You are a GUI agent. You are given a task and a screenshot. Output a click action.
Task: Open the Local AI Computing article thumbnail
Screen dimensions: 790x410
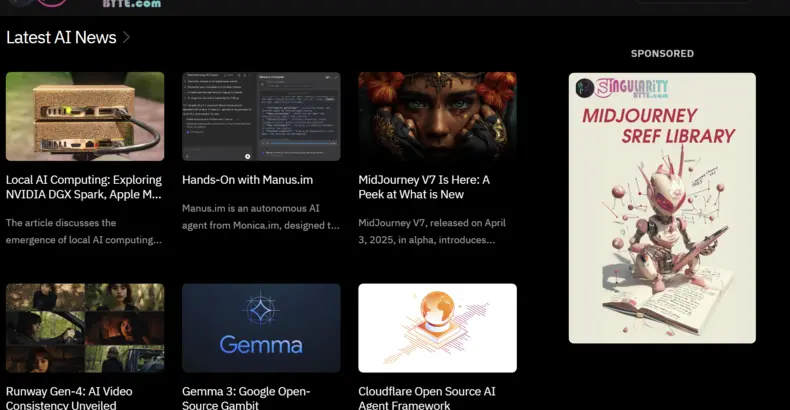click(x=85, y=116)
